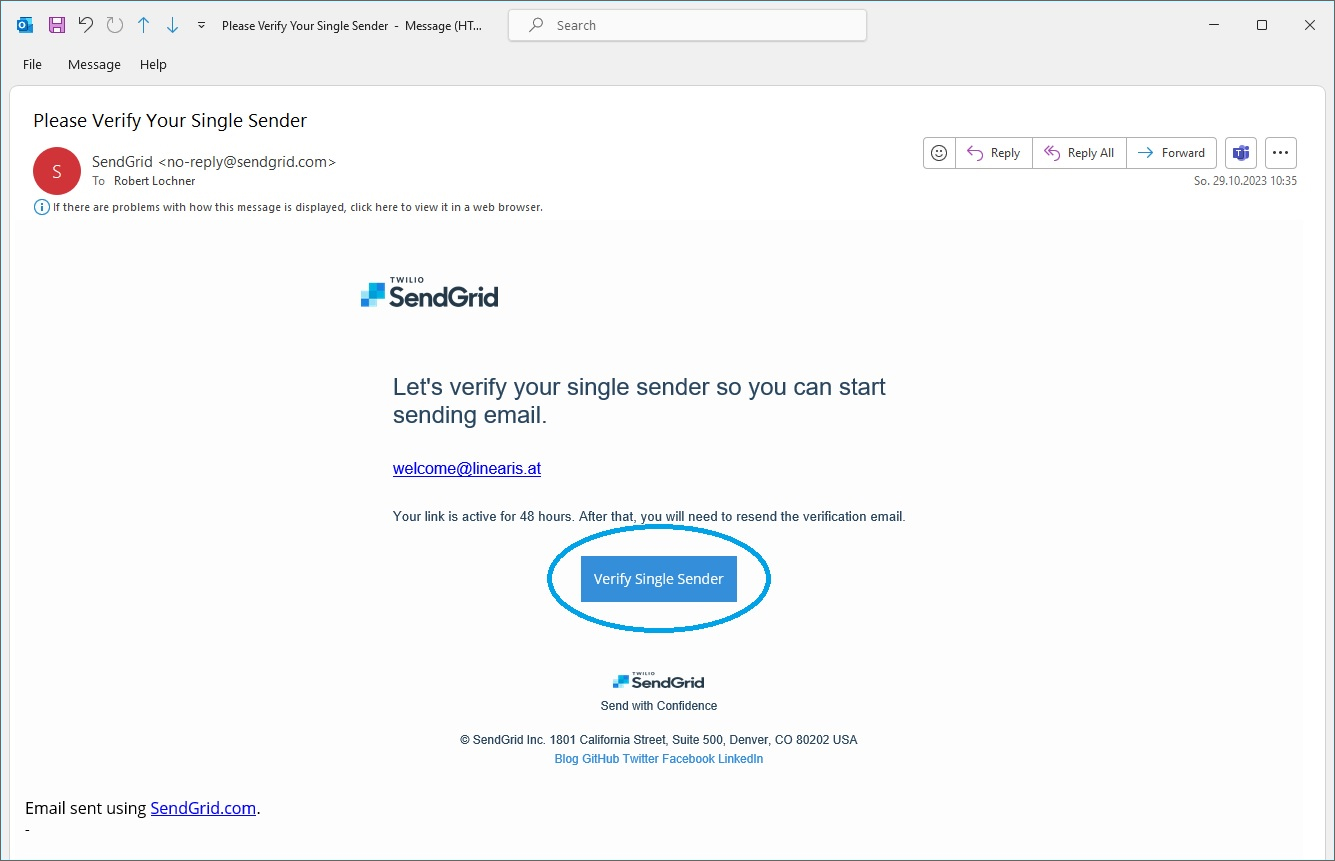Click the Outlook application icon

coord(25,25)
